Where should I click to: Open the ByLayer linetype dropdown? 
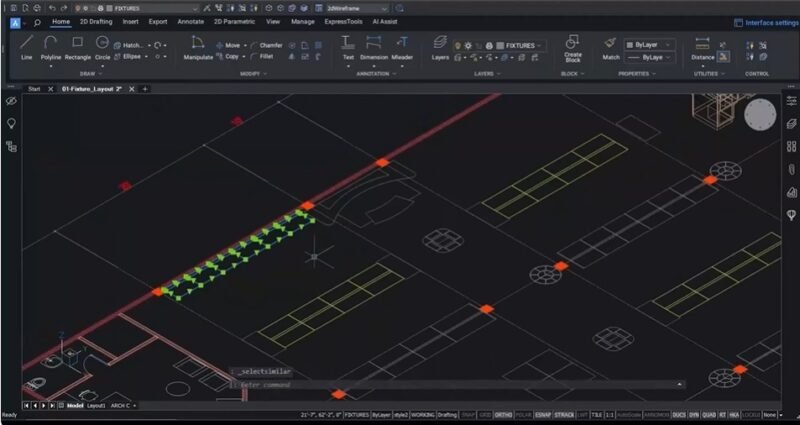(x=649, y=58)
